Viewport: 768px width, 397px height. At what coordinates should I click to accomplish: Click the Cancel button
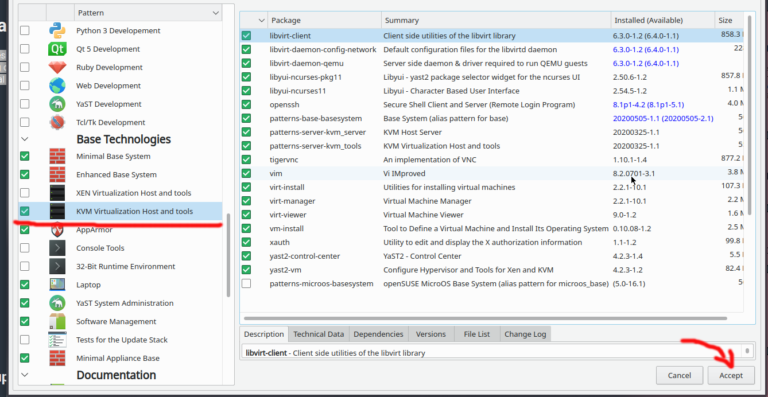click(679, 376)
